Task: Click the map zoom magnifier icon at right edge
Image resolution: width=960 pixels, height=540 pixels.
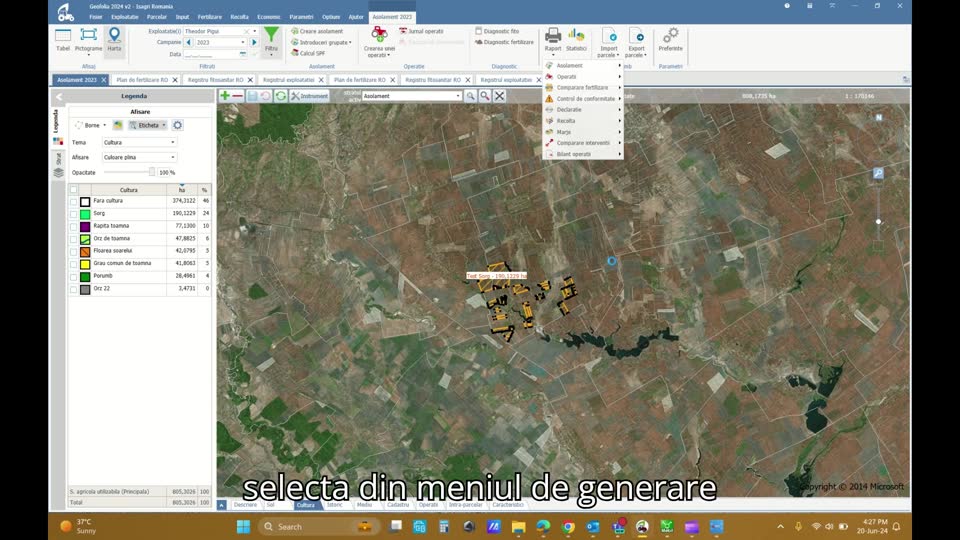Action: [x=878, y=174]
